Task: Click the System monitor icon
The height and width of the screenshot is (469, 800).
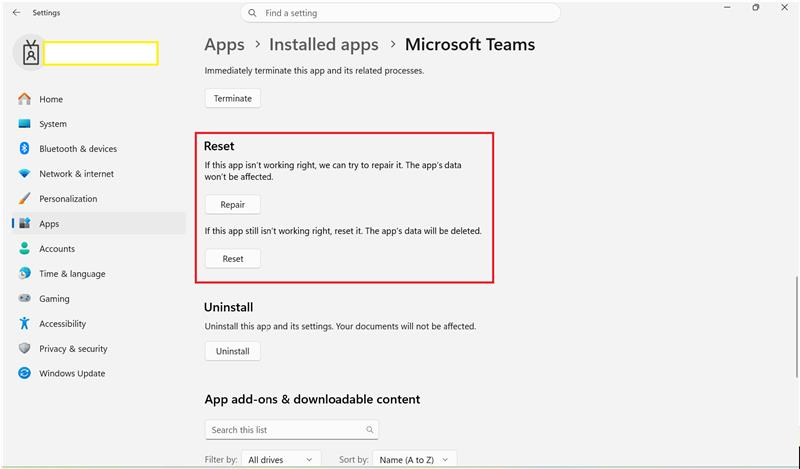Action: pyautogui.click(x=24, y=124)
